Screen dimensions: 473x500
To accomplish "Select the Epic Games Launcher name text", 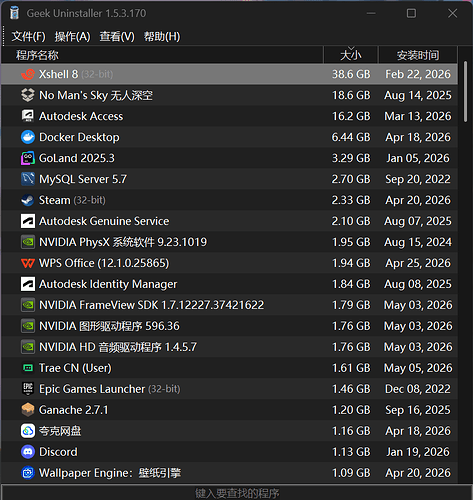I will click(92, 389).
